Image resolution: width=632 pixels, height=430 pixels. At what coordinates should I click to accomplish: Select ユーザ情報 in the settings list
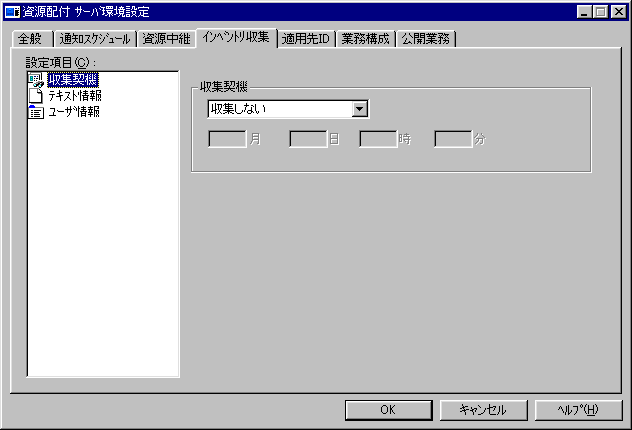pyautogui.click(x=74, y=112)
